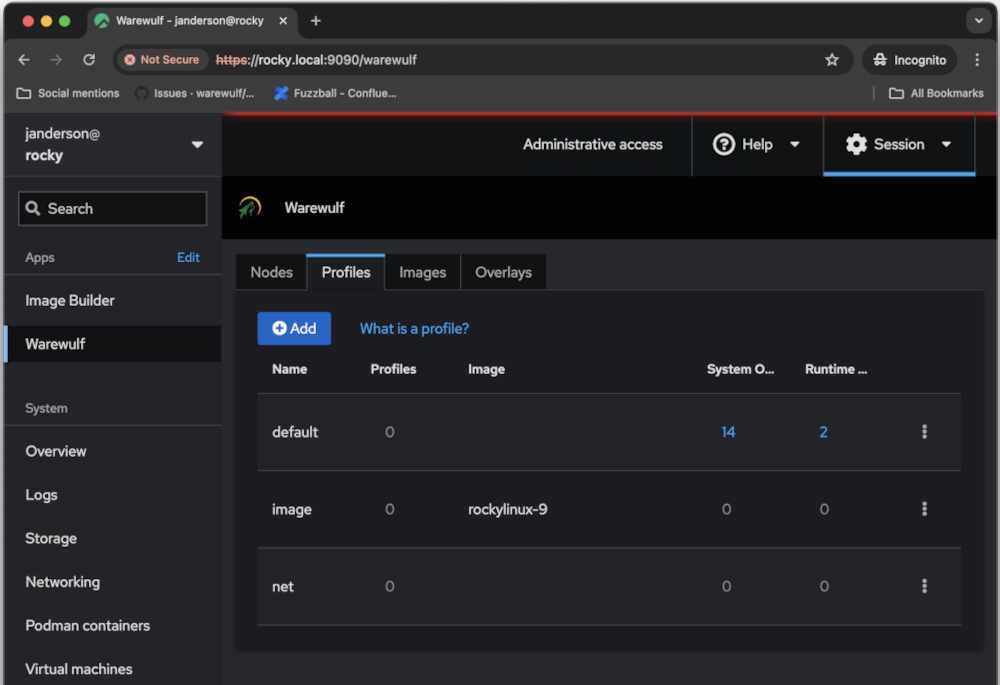Click the Image column header
Screen dimensions: 1000x685
(486, 369)
